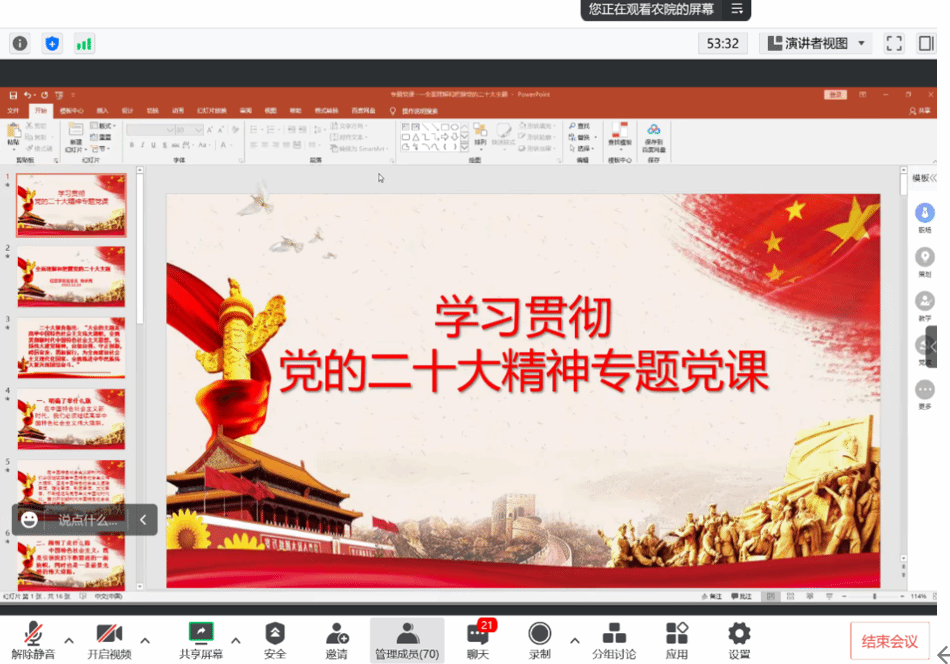Click the red 结束会议 end meeting button
This screenshot has height=664, width=950.
889,641
